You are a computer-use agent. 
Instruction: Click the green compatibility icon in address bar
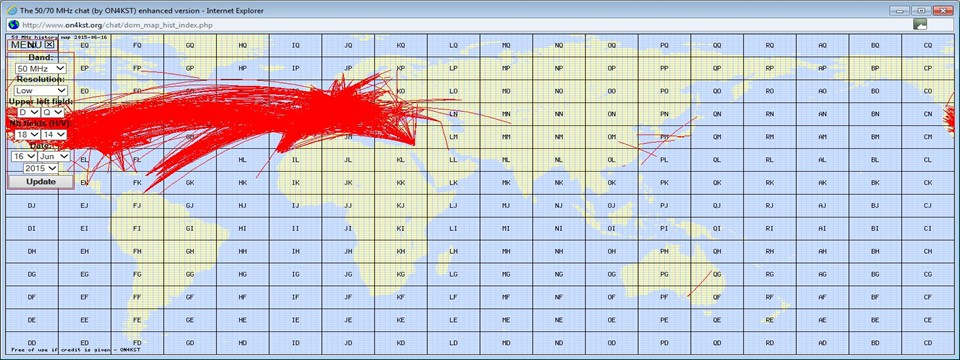(920, 24)
